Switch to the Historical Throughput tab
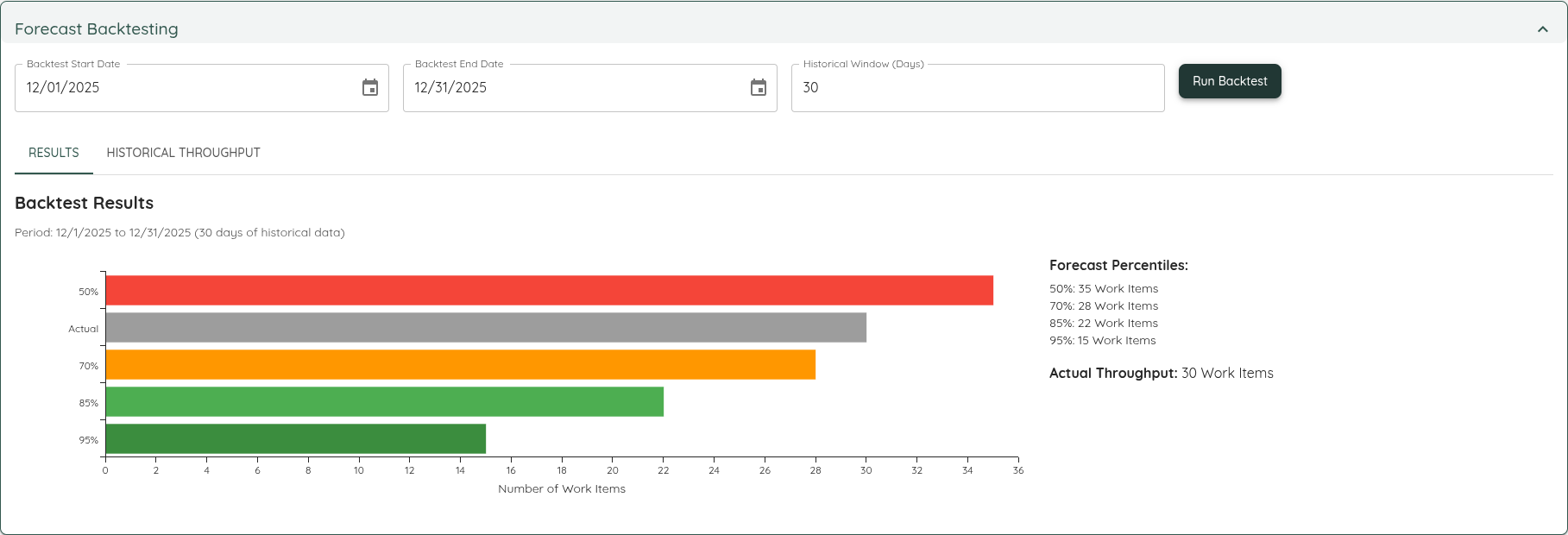This screenshot has width=1568, height=535. point(183,153)
